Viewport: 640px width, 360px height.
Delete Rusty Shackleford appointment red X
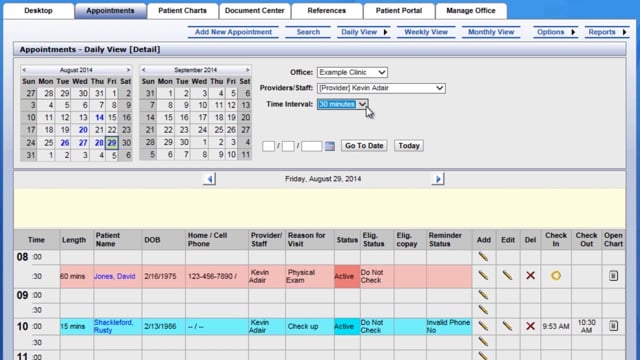pos(530,326)
